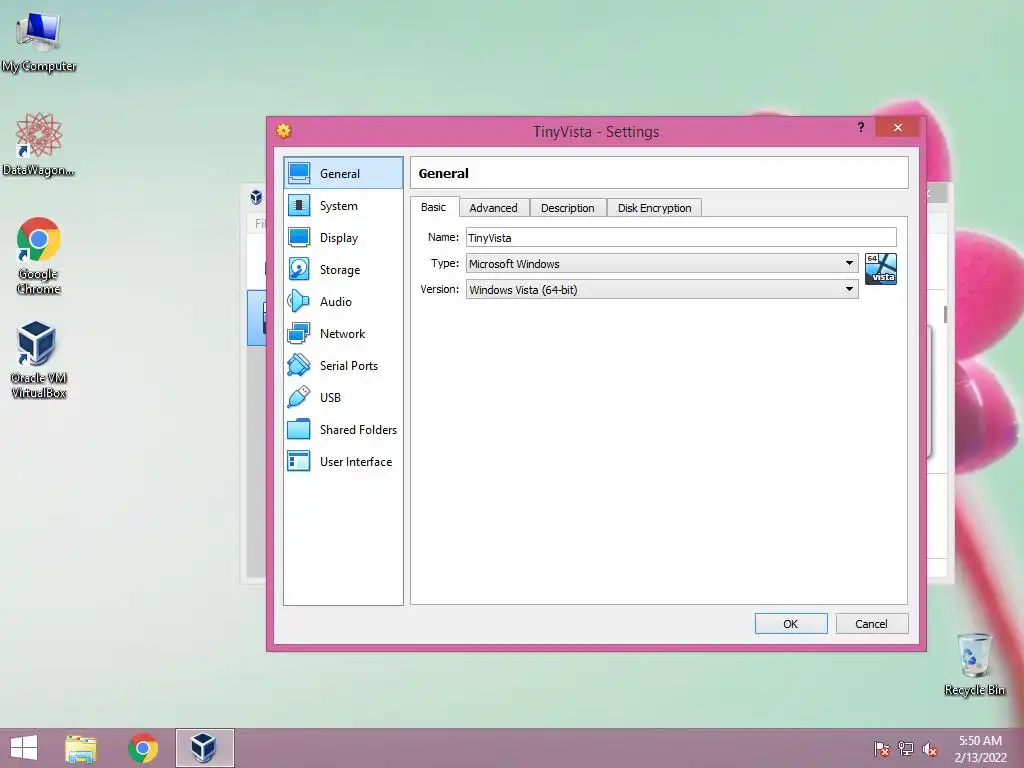Select the General category icon

pos(299,173)
